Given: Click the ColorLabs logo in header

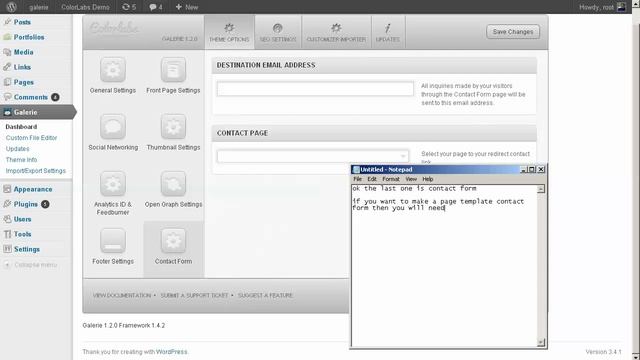Looking at the screenshot, I should 114,27.
